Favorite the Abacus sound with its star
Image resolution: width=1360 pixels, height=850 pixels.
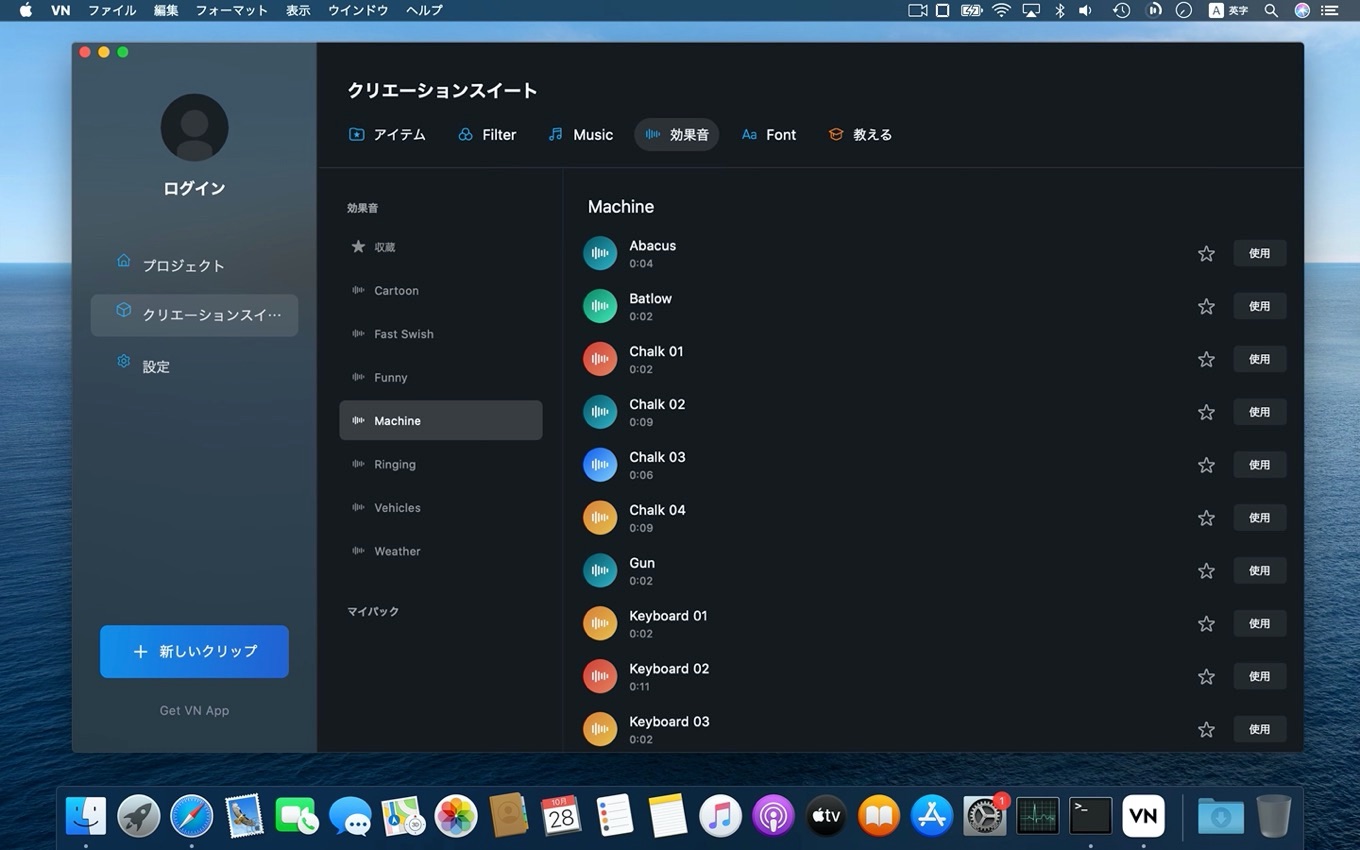[1206, 254]
